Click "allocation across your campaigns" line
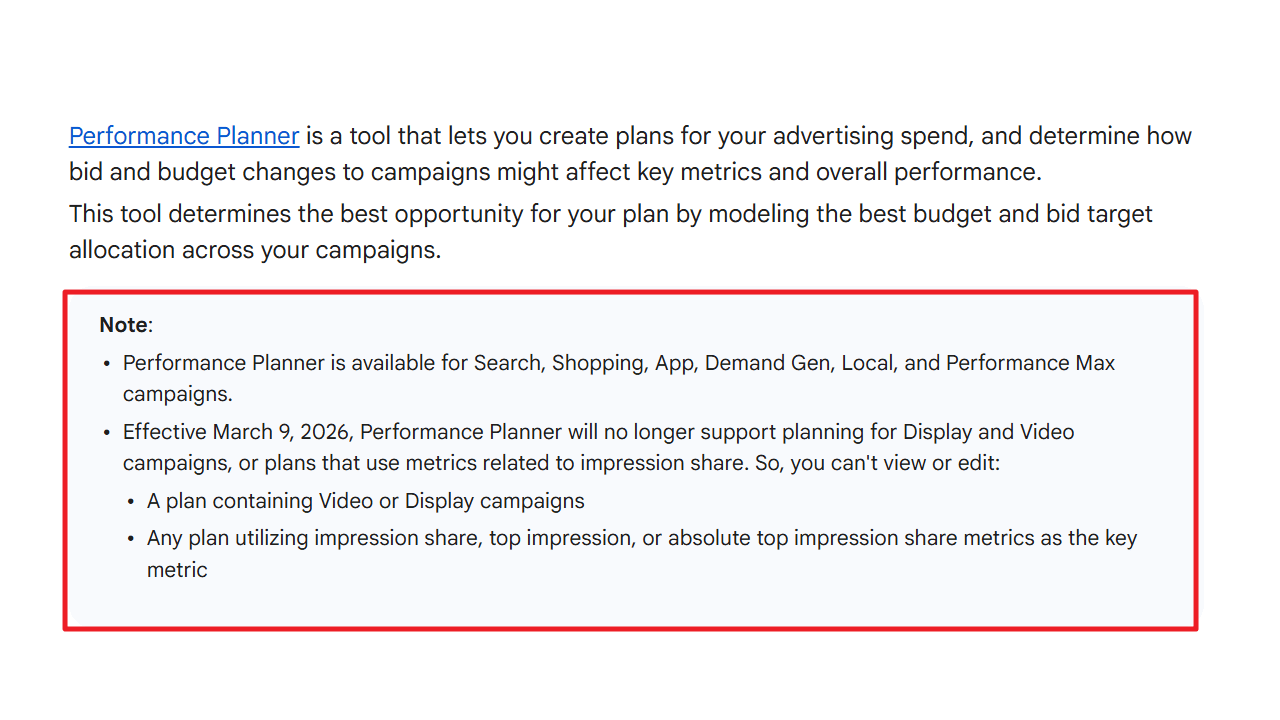 pos(254,250)
